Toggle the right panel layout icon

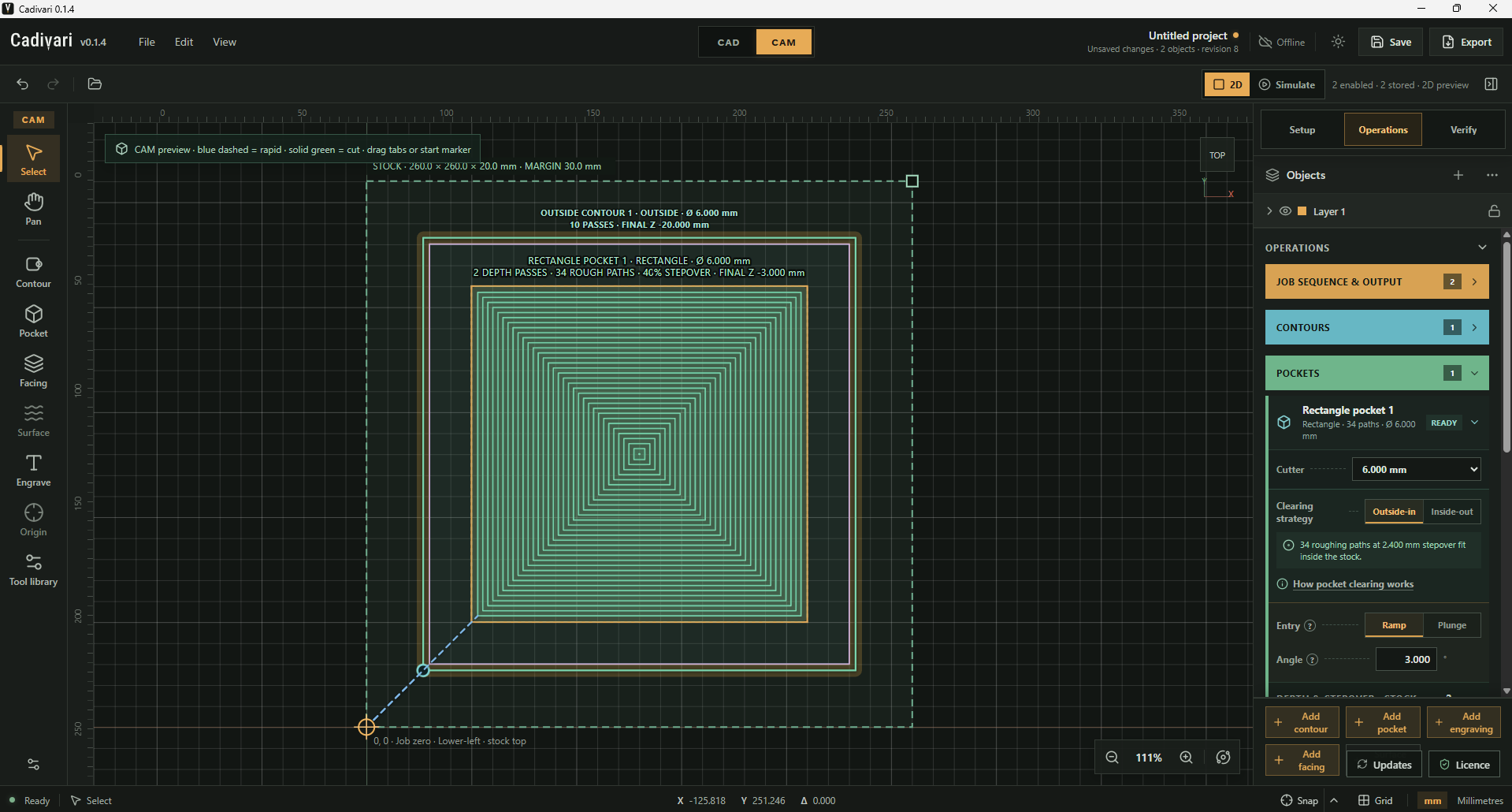(x=1491, y=84)
